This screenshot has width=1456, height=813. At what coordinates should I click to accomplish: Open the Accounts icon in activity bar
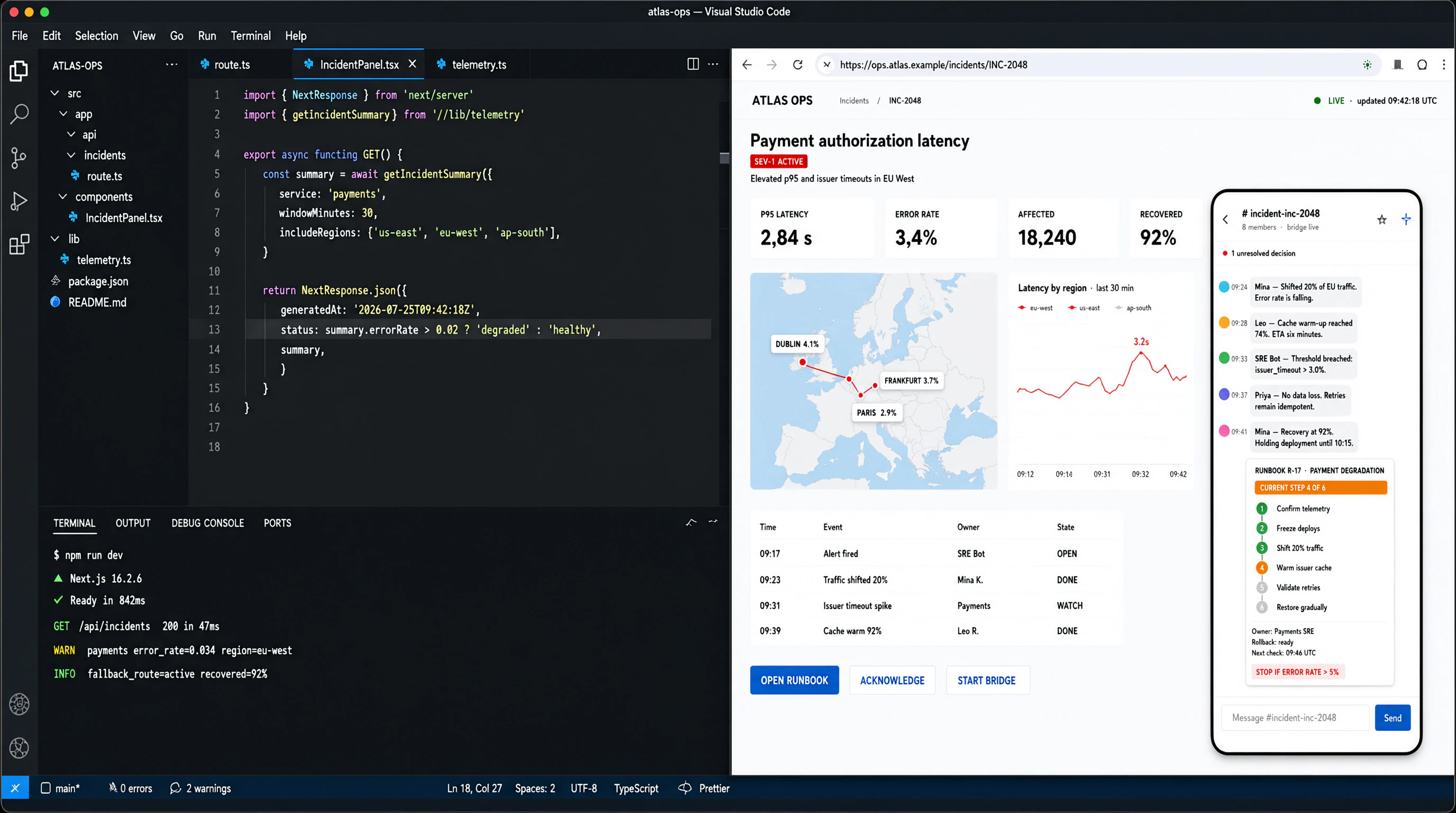[x=19, y=704]
